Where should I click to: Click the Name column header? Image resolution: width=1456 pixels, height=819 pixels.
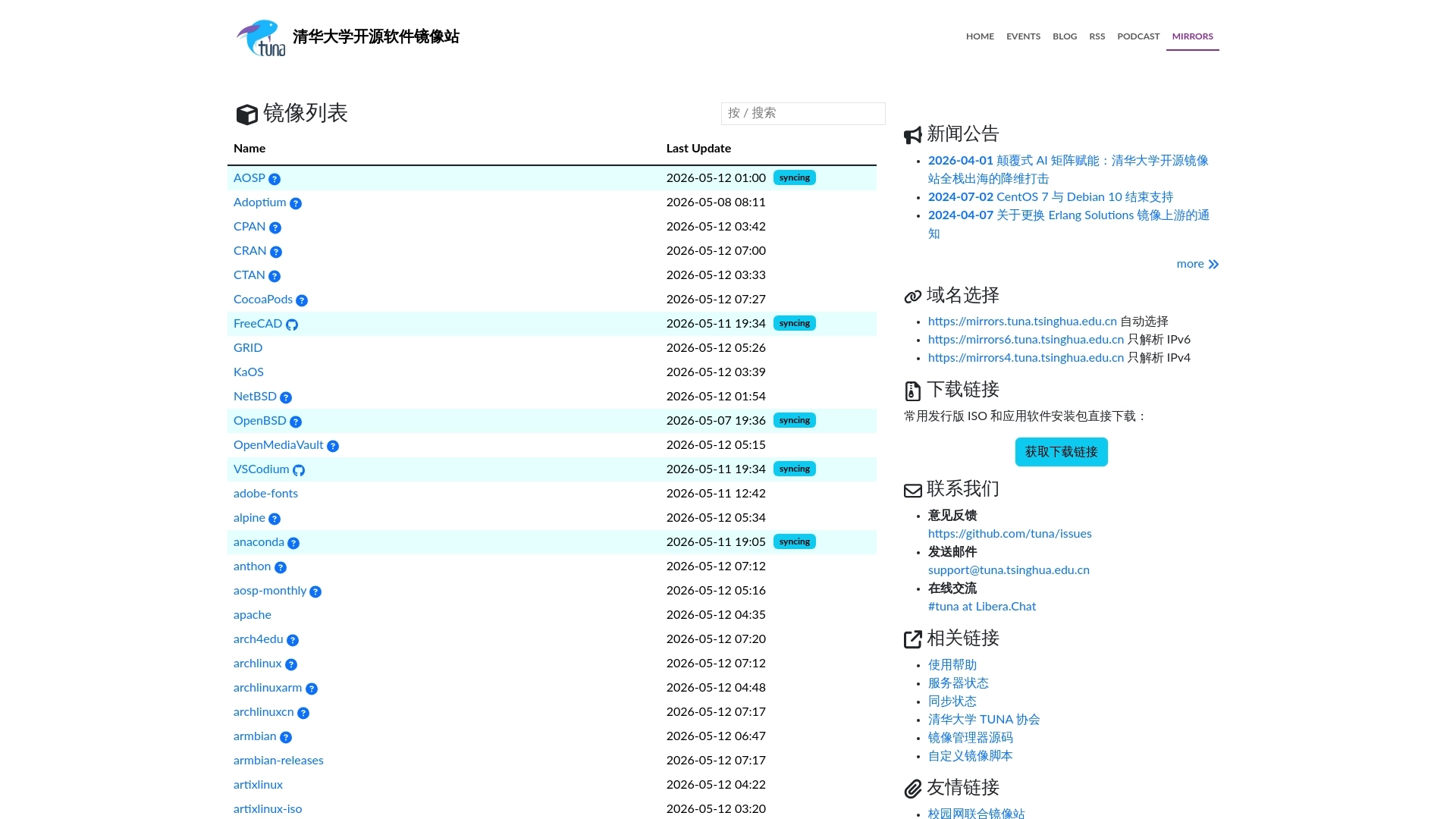249,149
